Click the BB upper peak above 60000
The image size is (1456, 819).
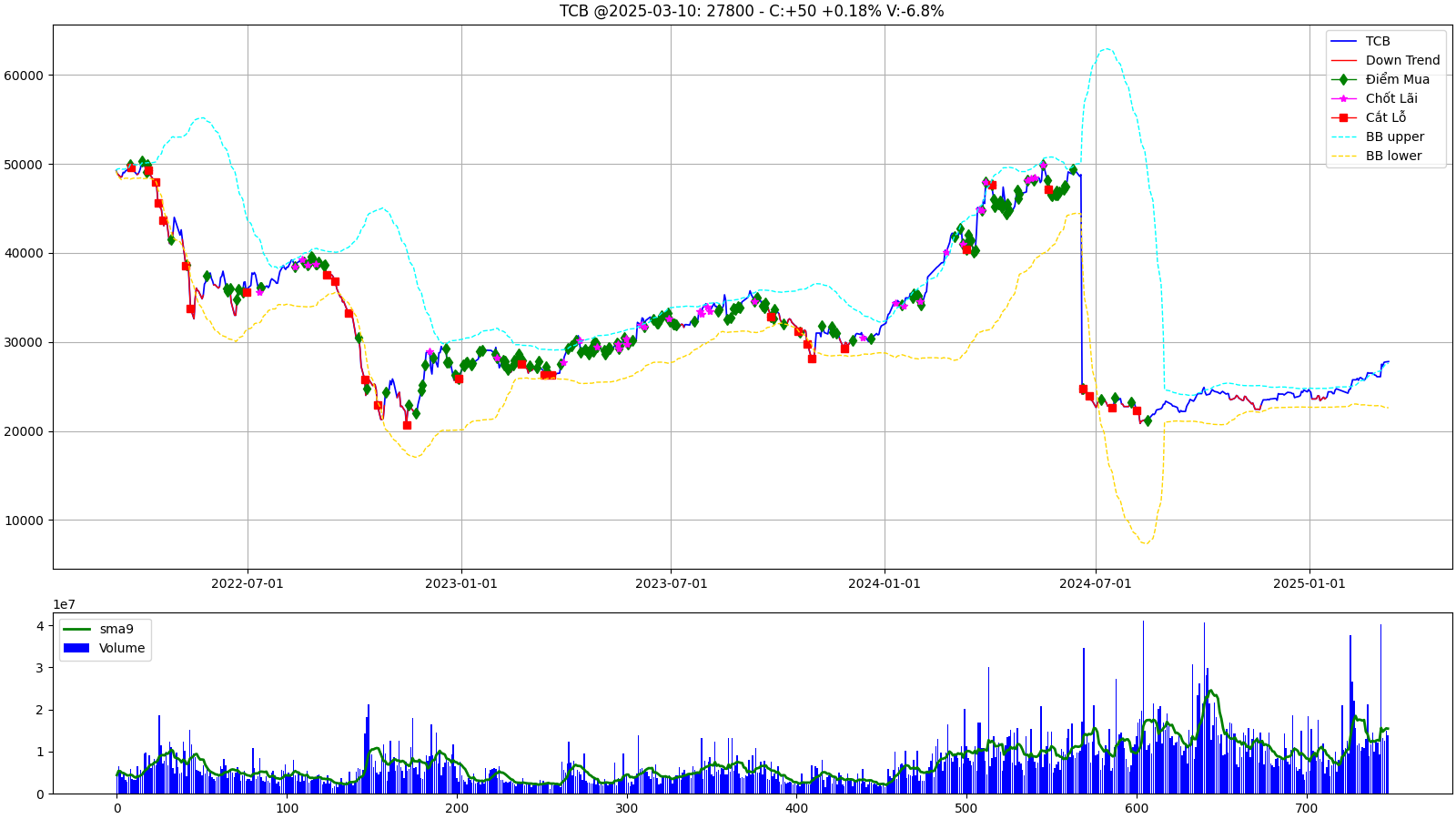1106,49
